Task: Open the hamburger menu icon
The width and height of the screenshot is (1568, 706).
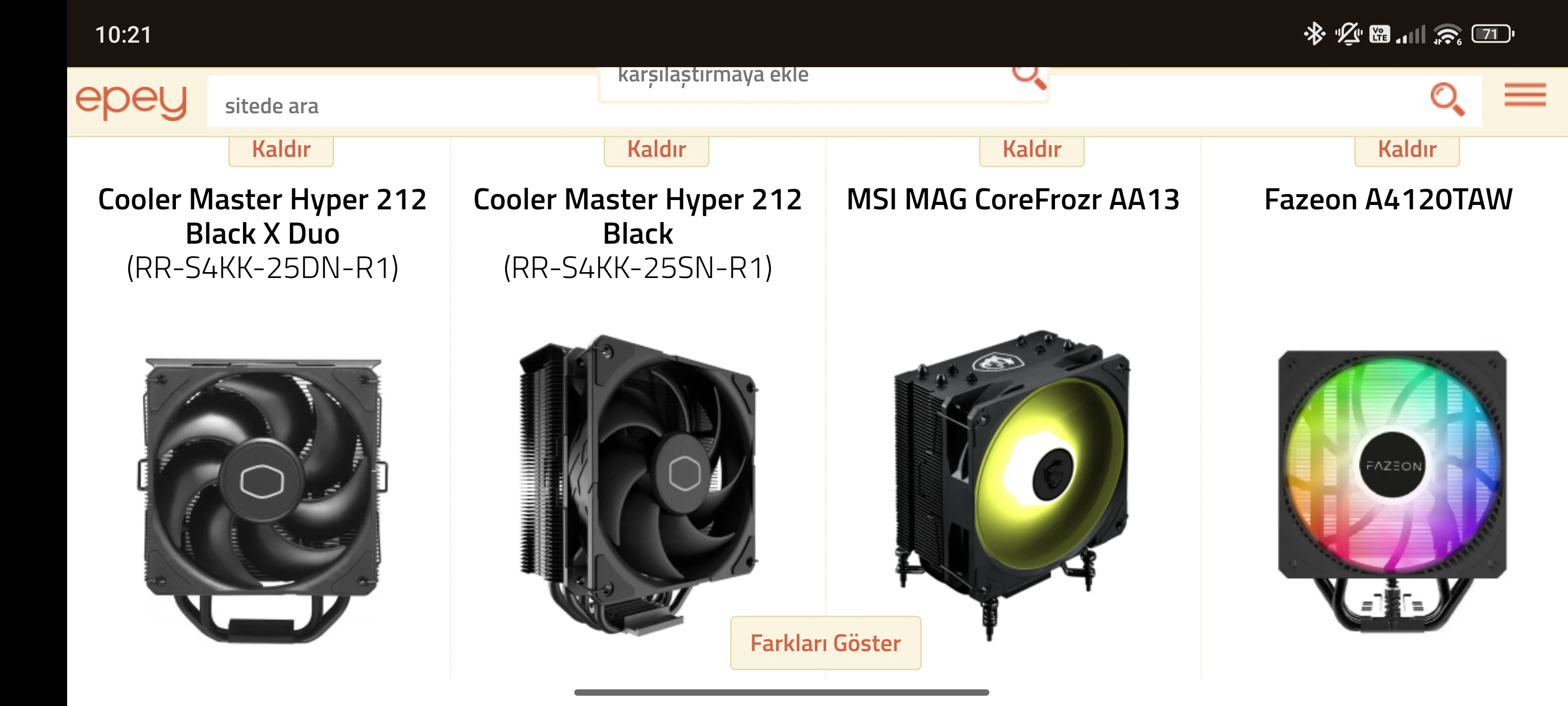Action: point(1524,95)
